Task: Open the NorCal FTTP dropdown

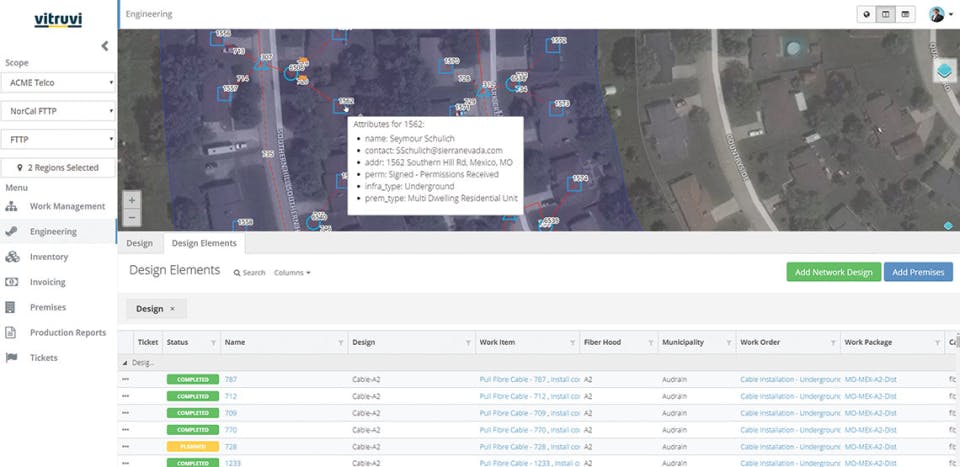Action: click(59, 111)
